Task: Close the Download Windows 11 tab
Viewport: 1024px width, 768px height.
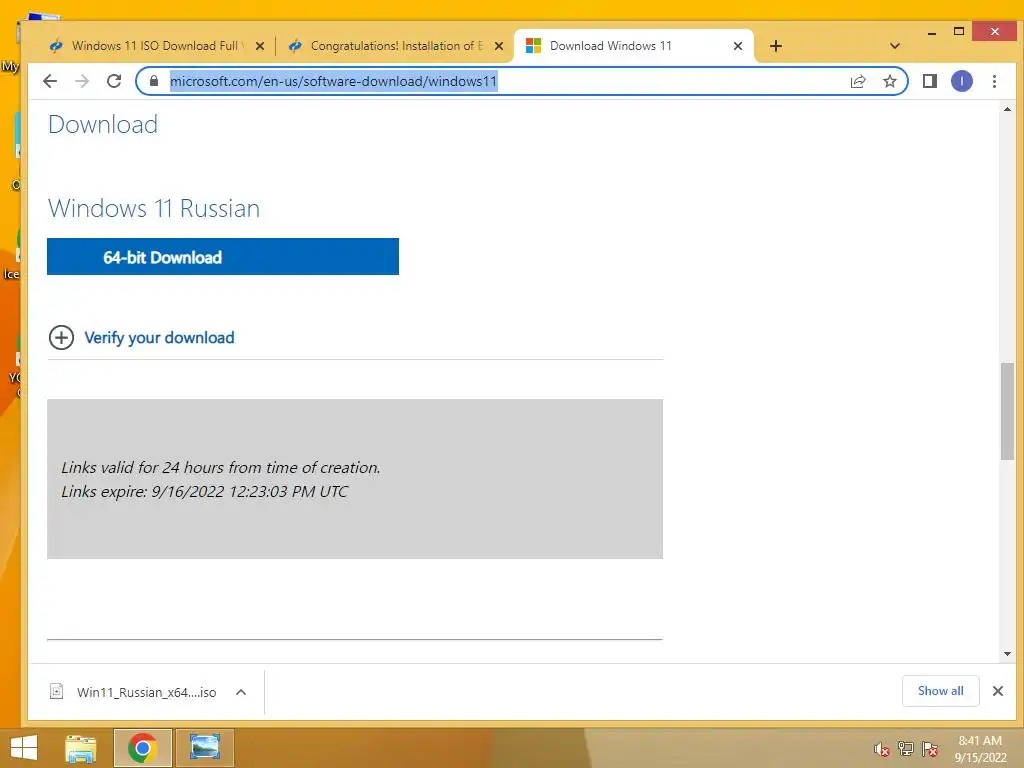Action: click(738, 46)
